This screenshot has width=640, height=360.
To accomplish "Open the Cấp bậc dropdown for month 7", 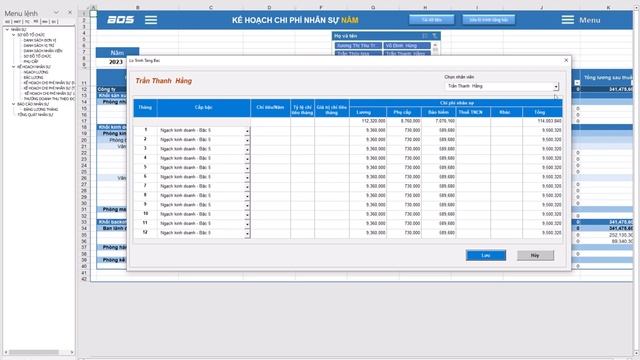I will (247, 187).
